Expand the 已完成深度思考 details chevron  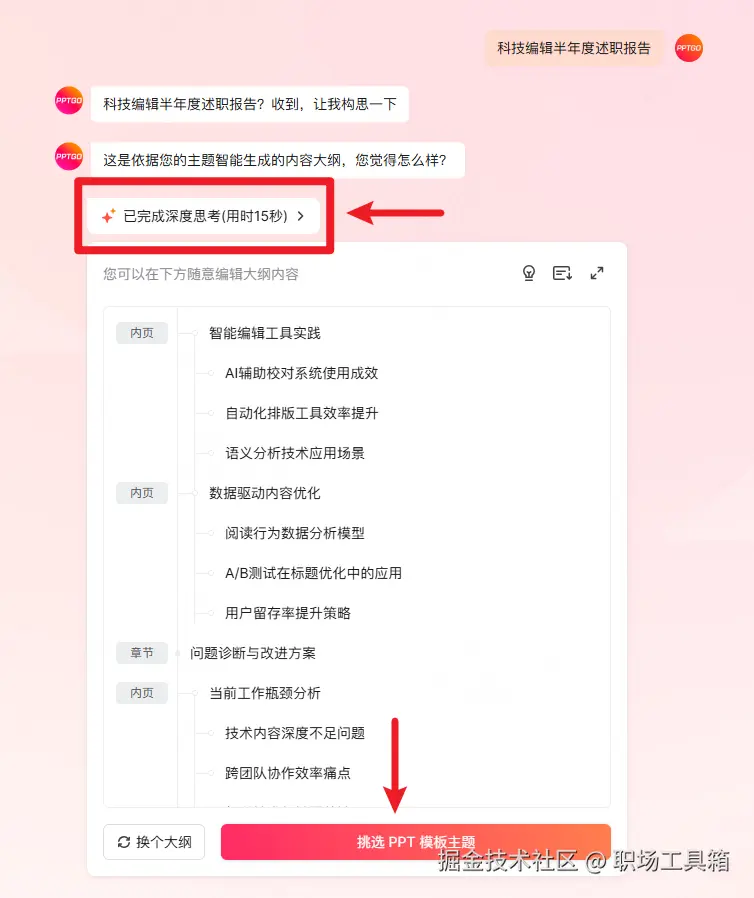pyautogui.click(x=301, y=216)
